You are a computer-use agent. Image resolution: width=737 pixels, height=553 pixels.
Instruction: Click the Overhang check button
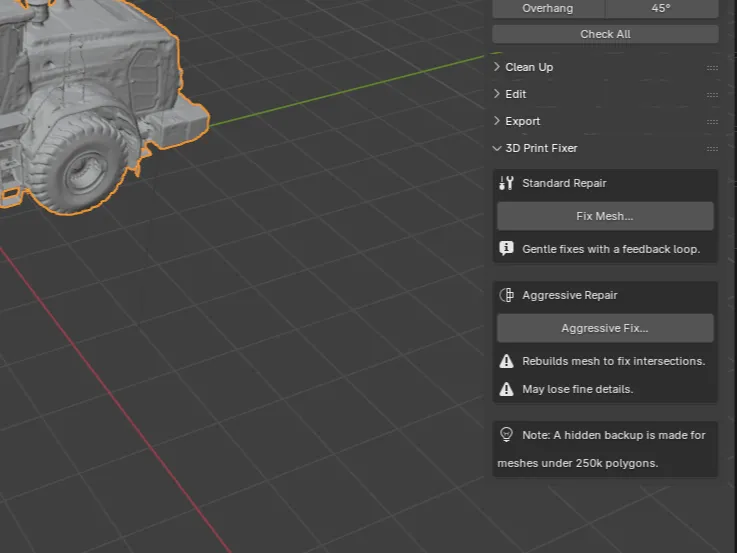click(x=548, y=8)
